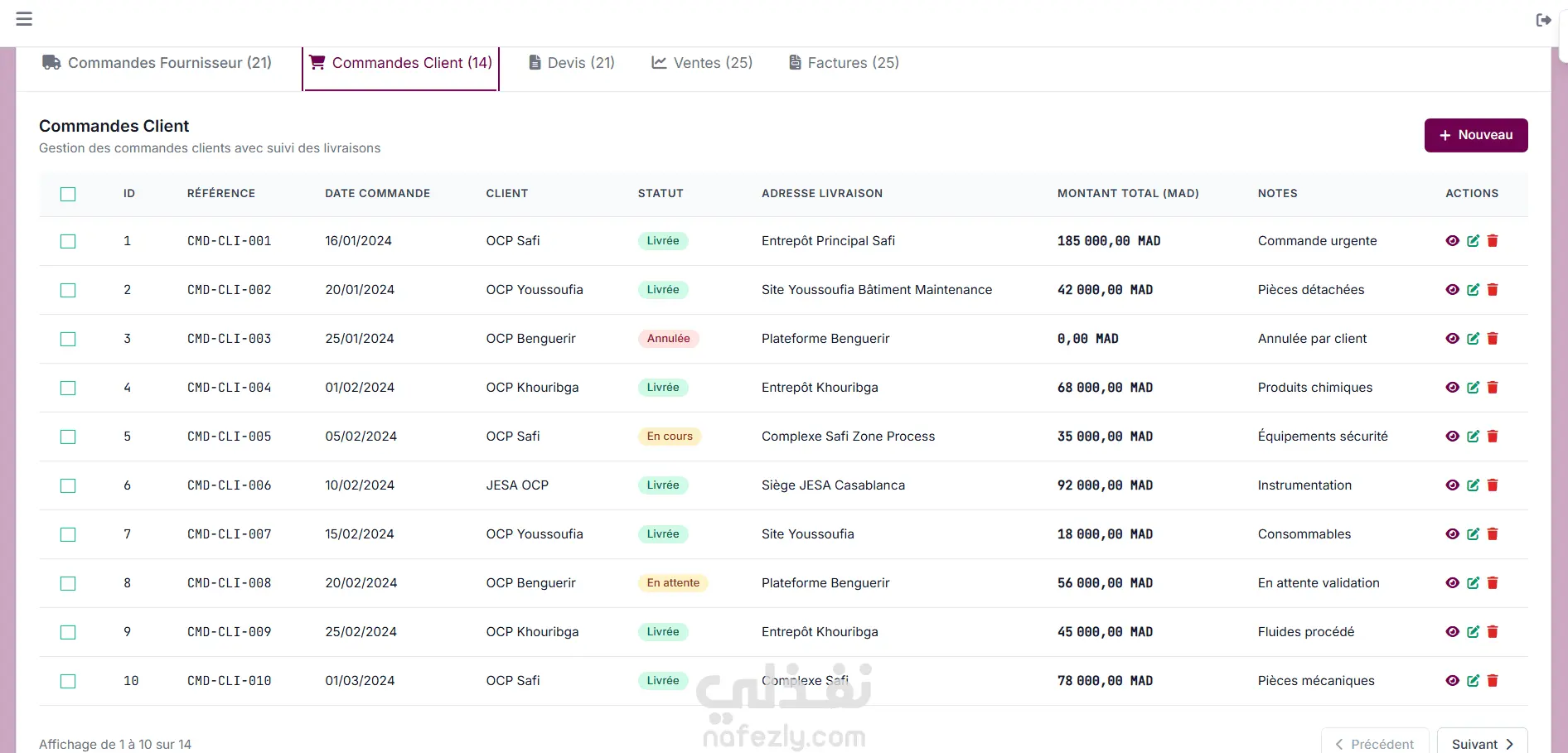View details of order CMD-CLI-009
The height and width of the screenshot is (753, 1568).
(1452, 632)
